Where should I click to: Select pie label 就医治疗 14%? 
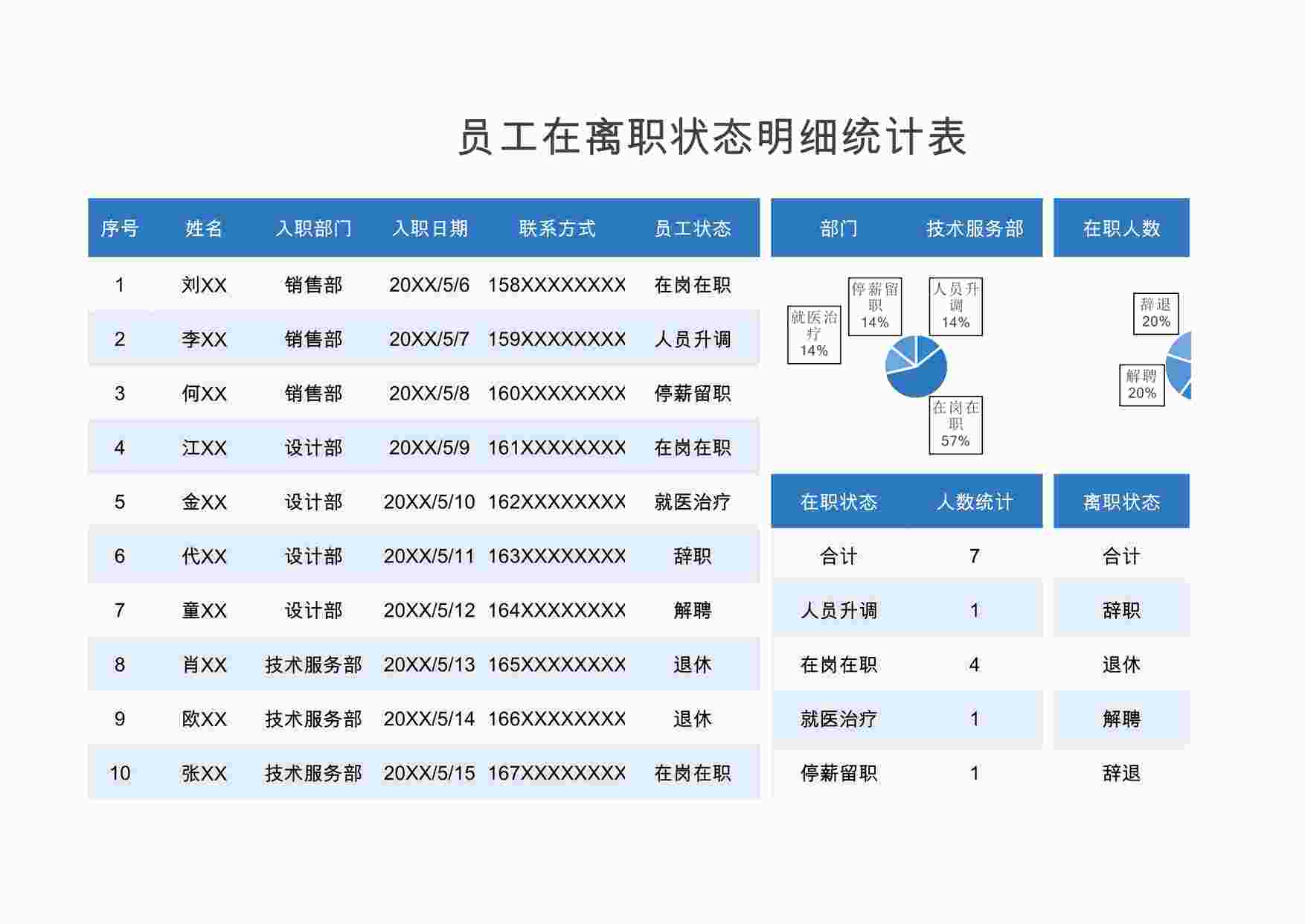[814, 334]
